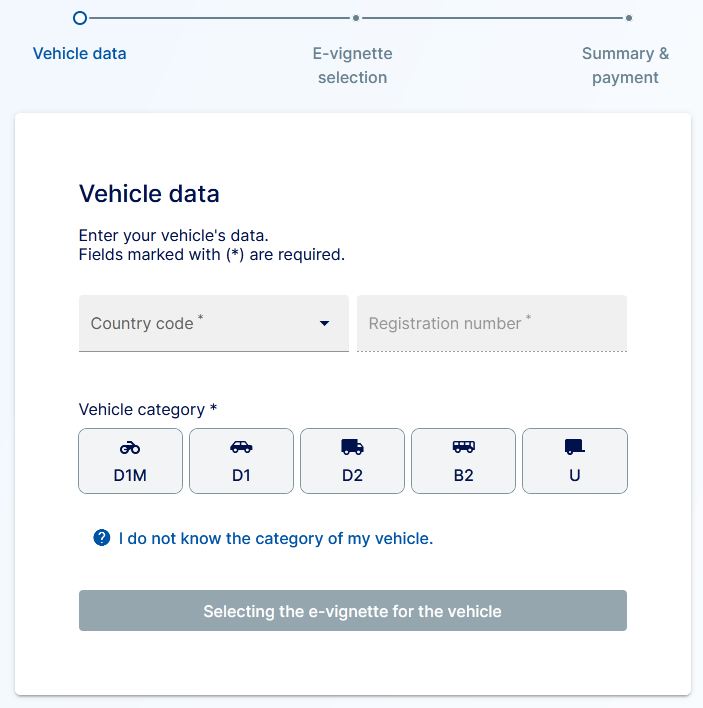Screen dimensions: 703x708
Task: Click the motorcycle icon in D1M
Action: tap(130, 447)
